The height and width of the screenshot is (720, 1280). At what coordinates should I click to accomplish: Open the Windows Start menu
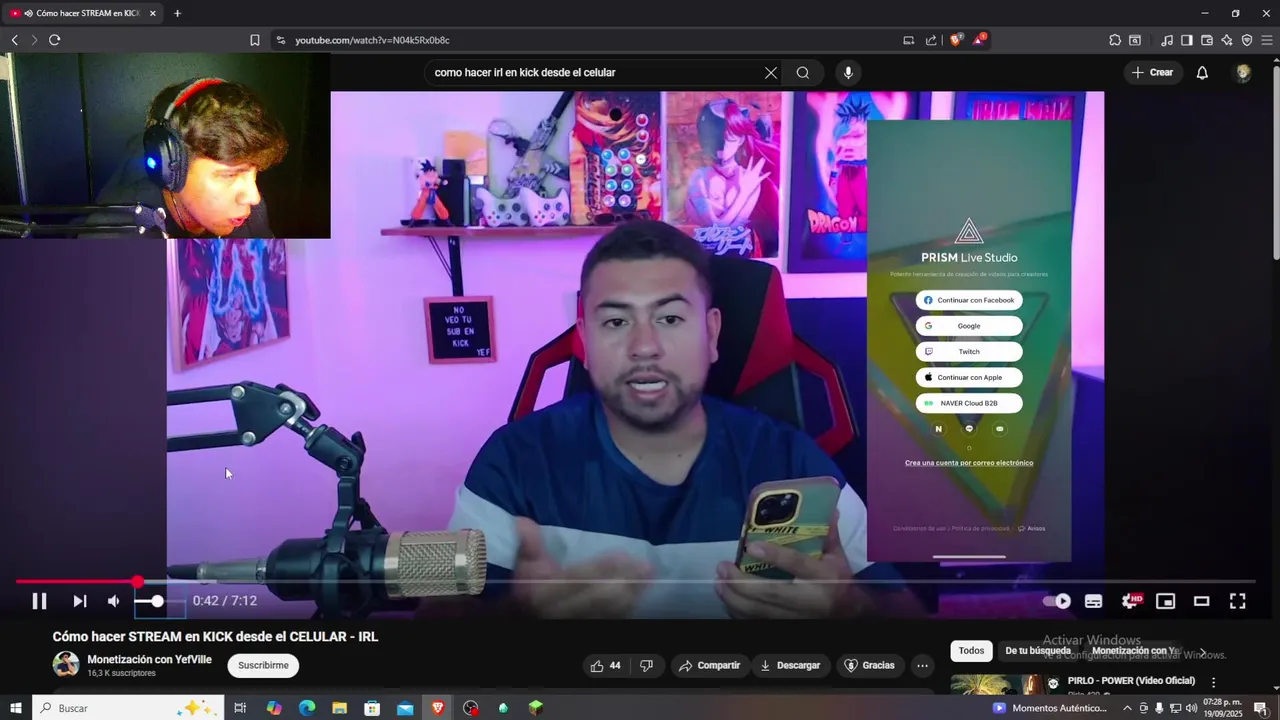(16, 708)
